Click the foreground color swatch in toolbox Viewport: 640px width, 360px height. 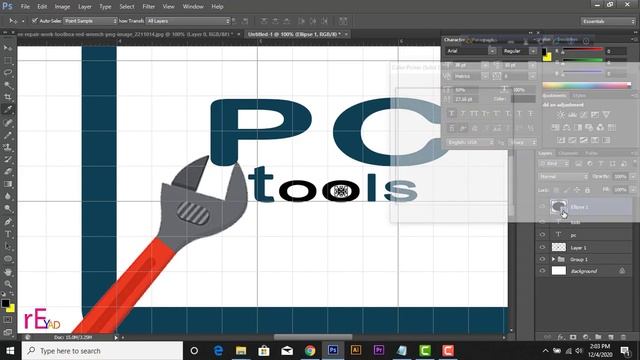pos(5,304)
